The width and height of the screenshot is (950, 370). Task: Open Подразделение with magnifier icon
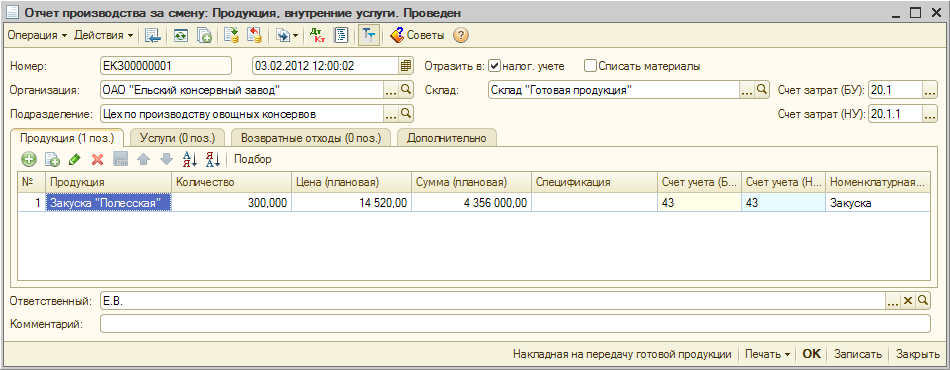point(406,113)
